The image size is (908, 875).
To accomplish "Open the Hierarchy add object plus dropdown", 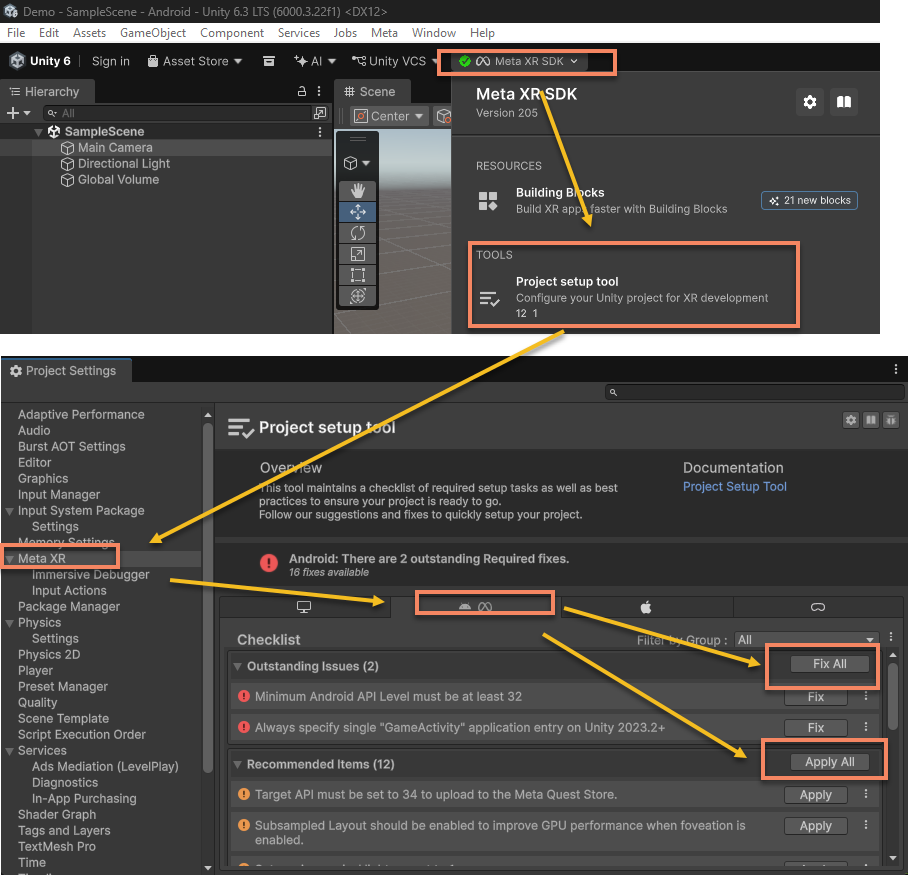I will 18,113.
